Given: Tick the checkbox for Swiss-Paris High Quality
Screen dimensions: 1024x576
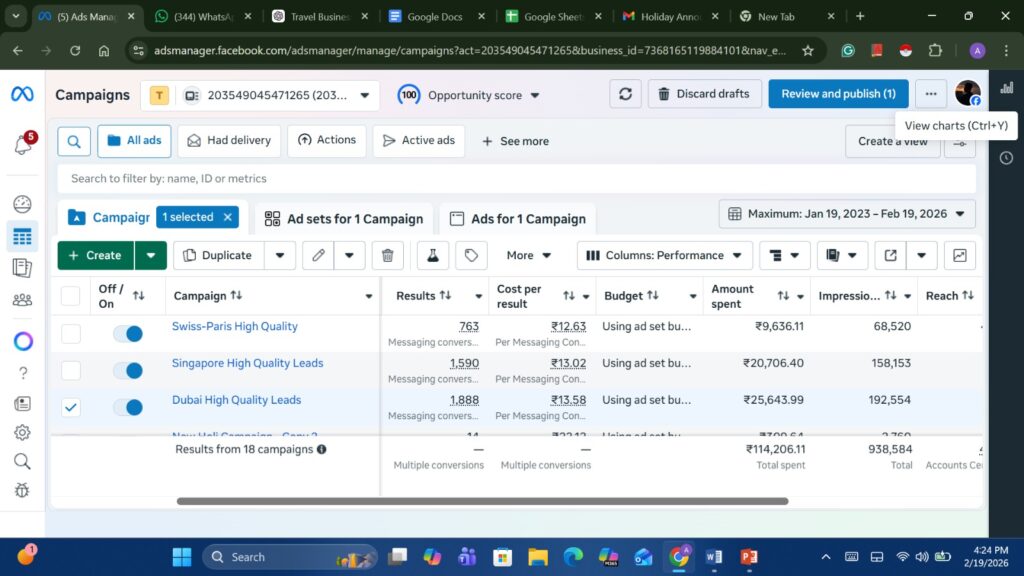Looking at the screenshot, I should point(71,334).
